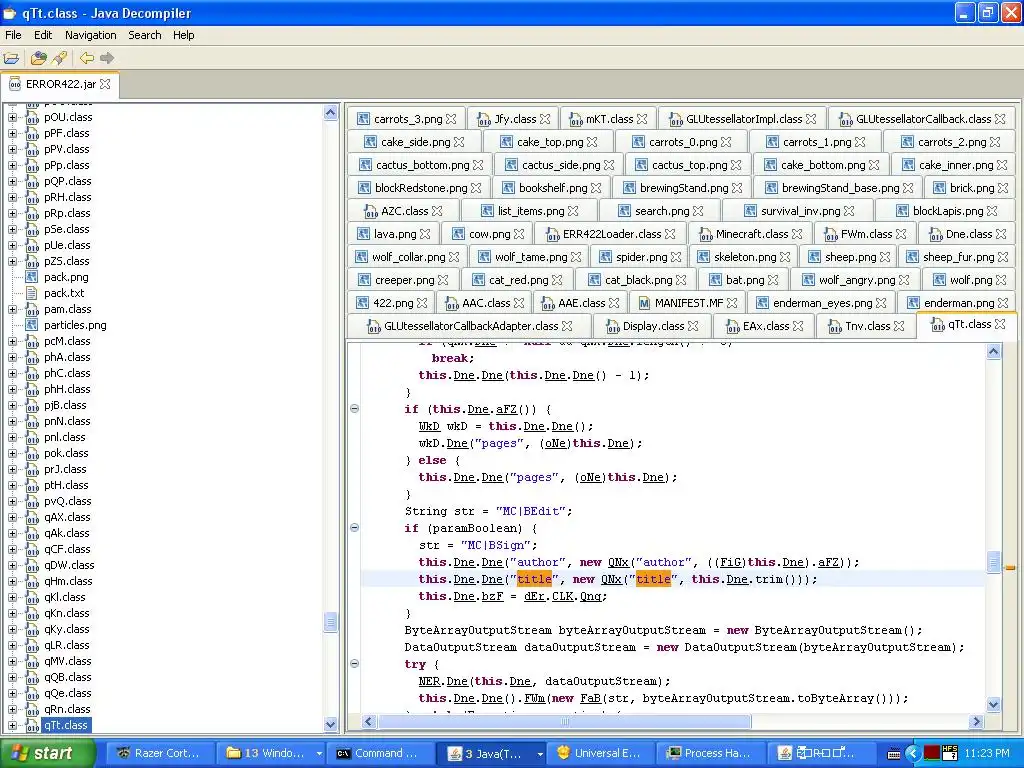The height and width of the screenshot is (768, 1024).
Task: Click the Backward arrow toolbar icon
Action: coord(86,58)
